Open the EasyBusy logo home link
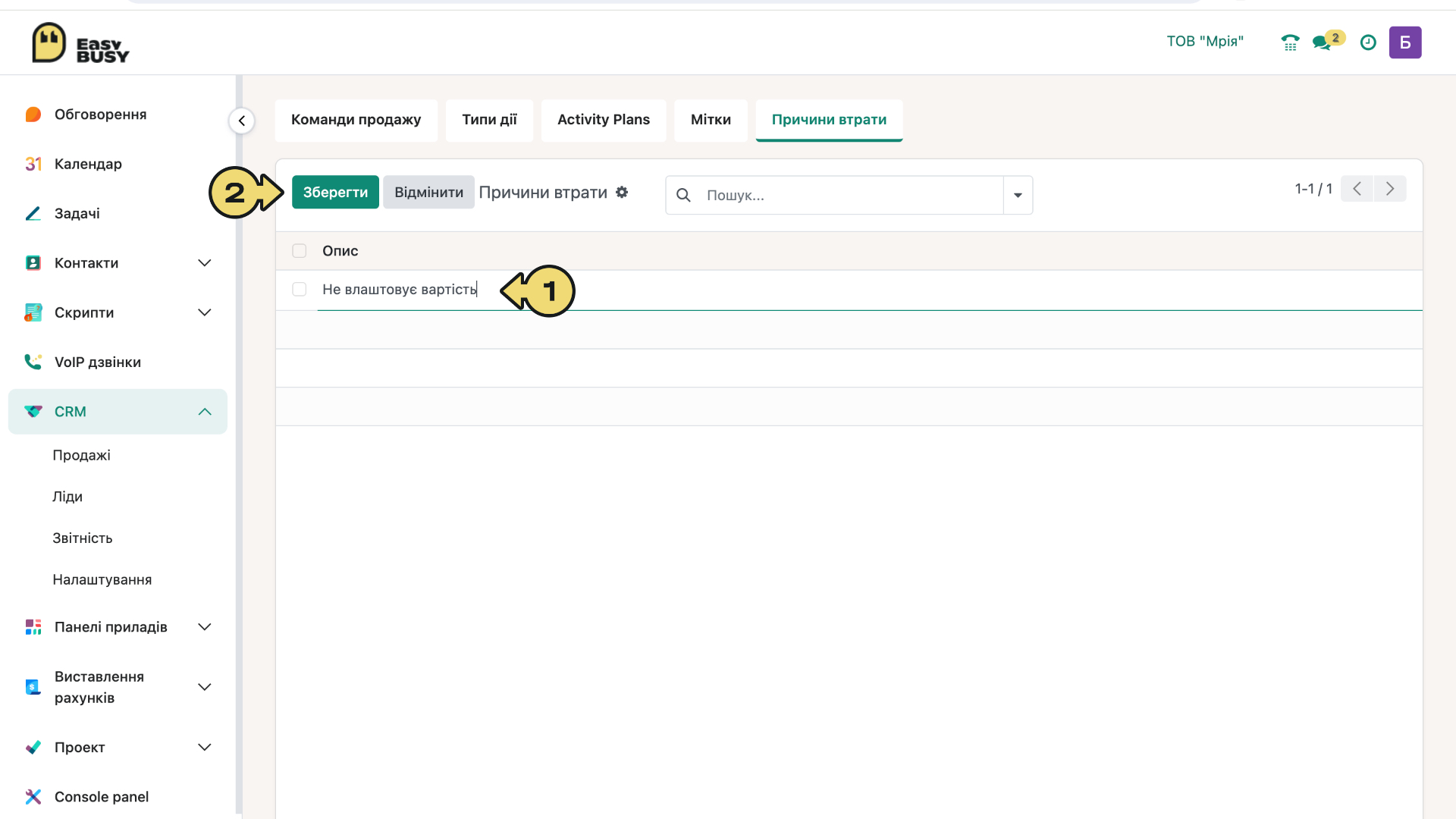Screen dimensions: 1456x819 coord(80,43)
